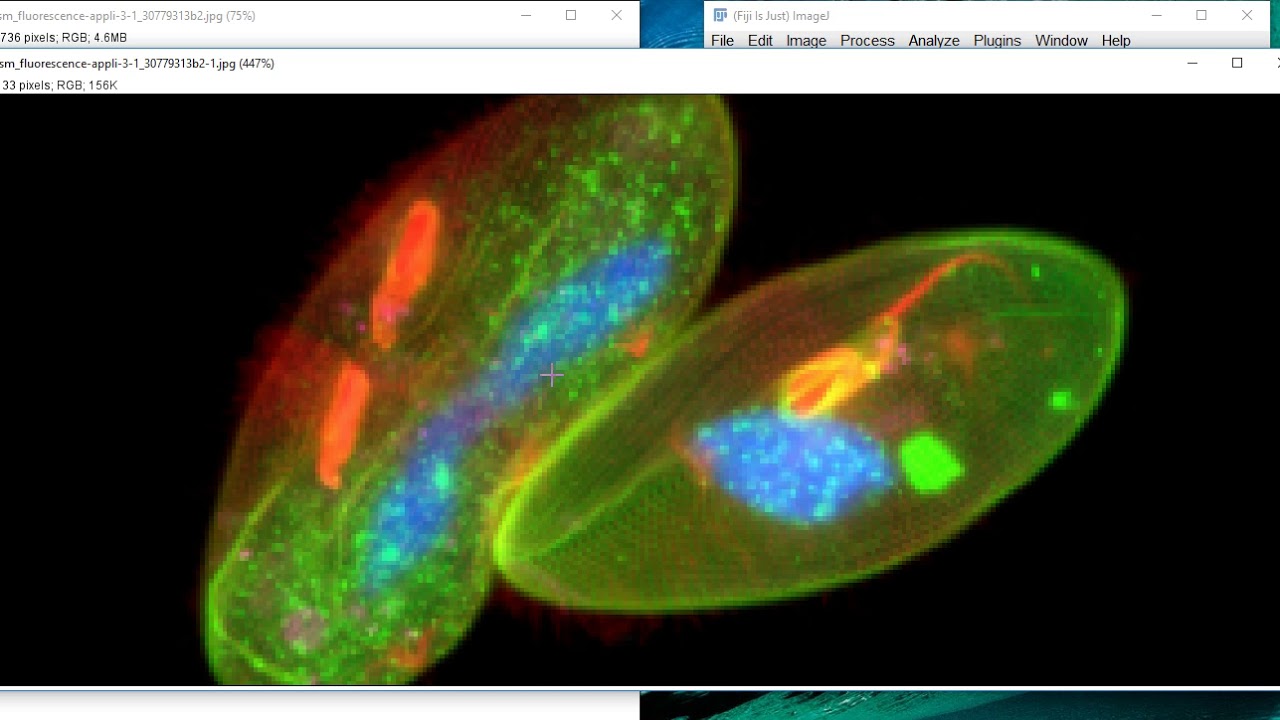
Task: Maximize the 447% zoom image window
Action: point(1237,63)
